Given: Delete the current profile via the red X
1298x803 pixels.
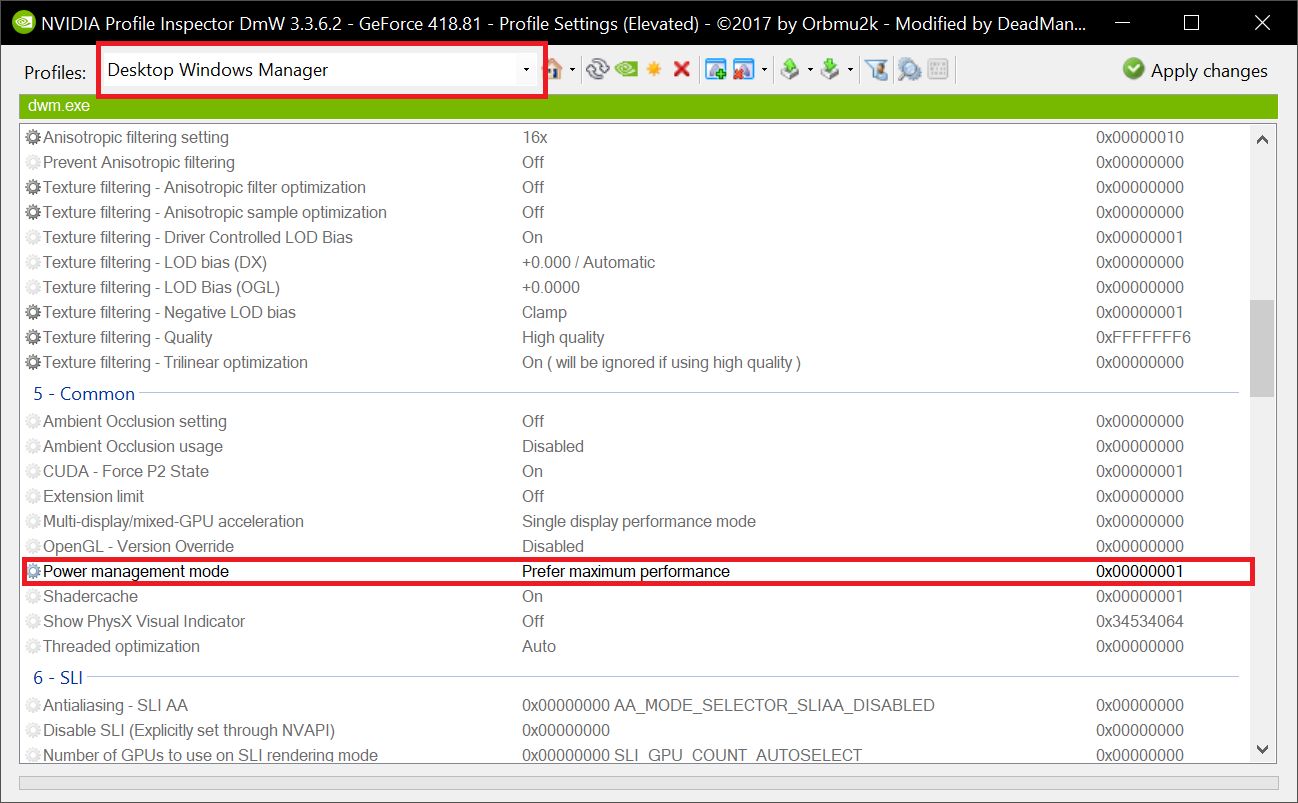Looking at the screenshot, I should point(681,69).
